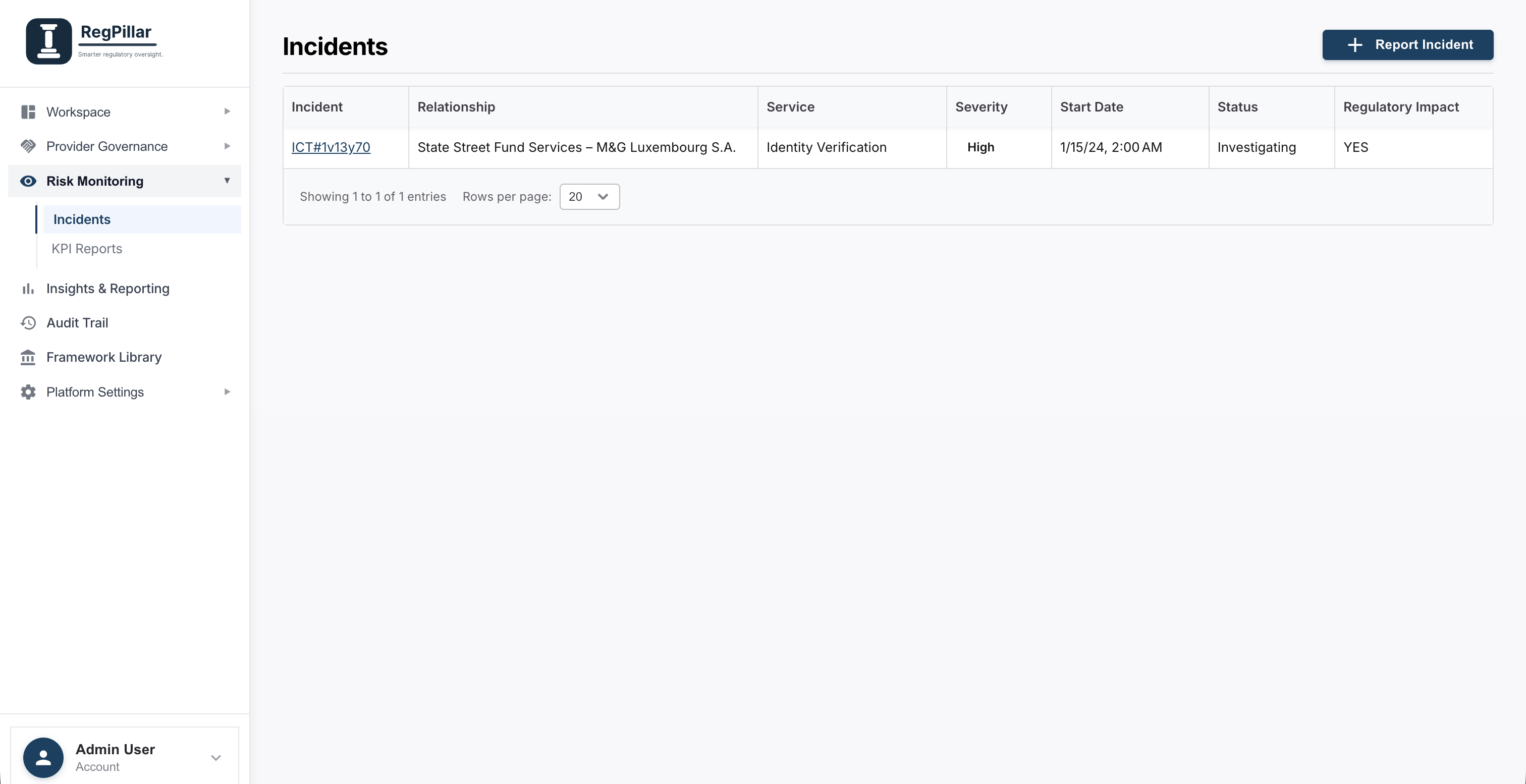Expand the Provider Governance menu
Image resolution: width=1526 pixels, height=784 pixels.
tap(227, 146)
